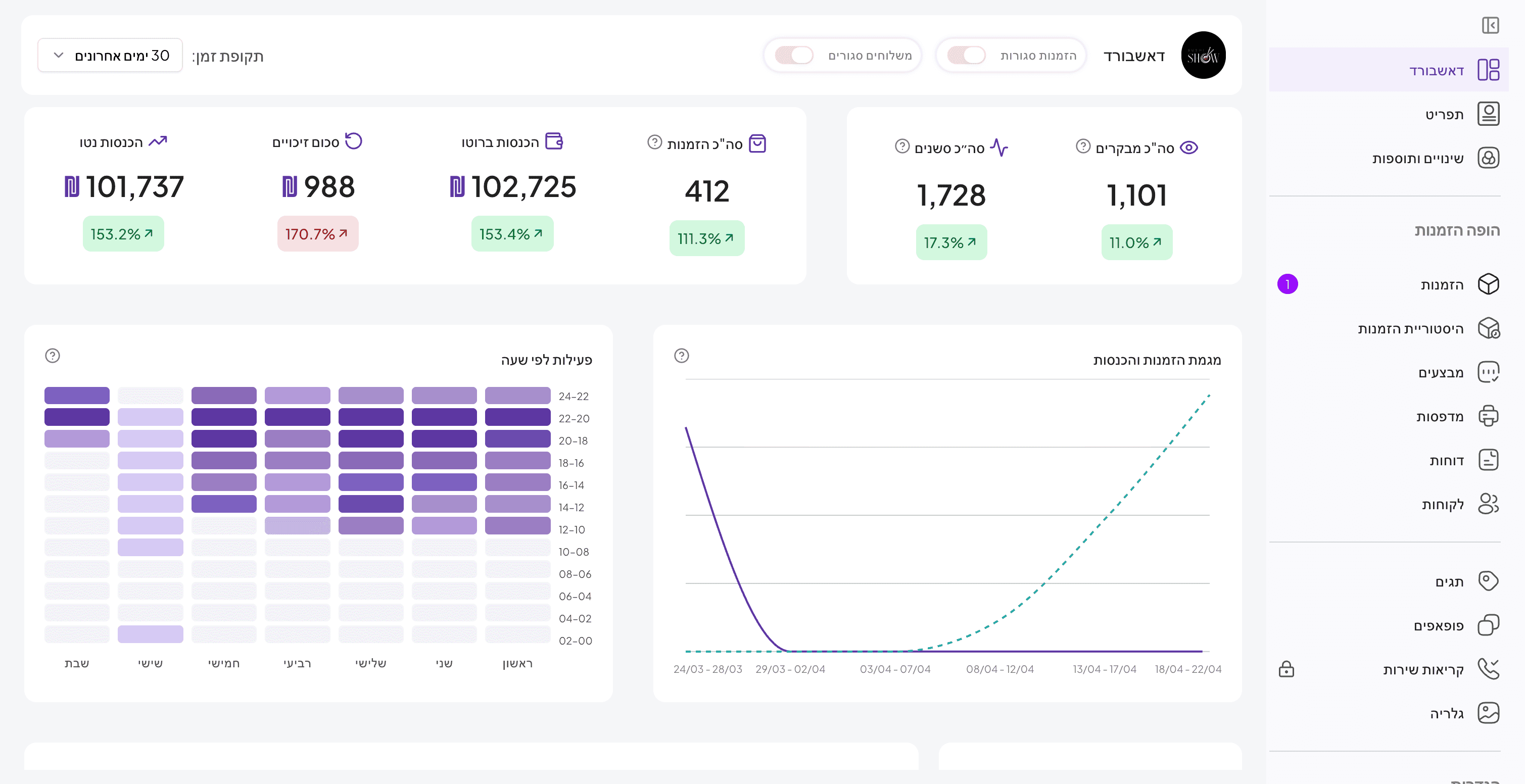Click the מבצעים sidebar link
Image resolution: width=1525 pixels, height=784 pixels.
point(1440,372)
